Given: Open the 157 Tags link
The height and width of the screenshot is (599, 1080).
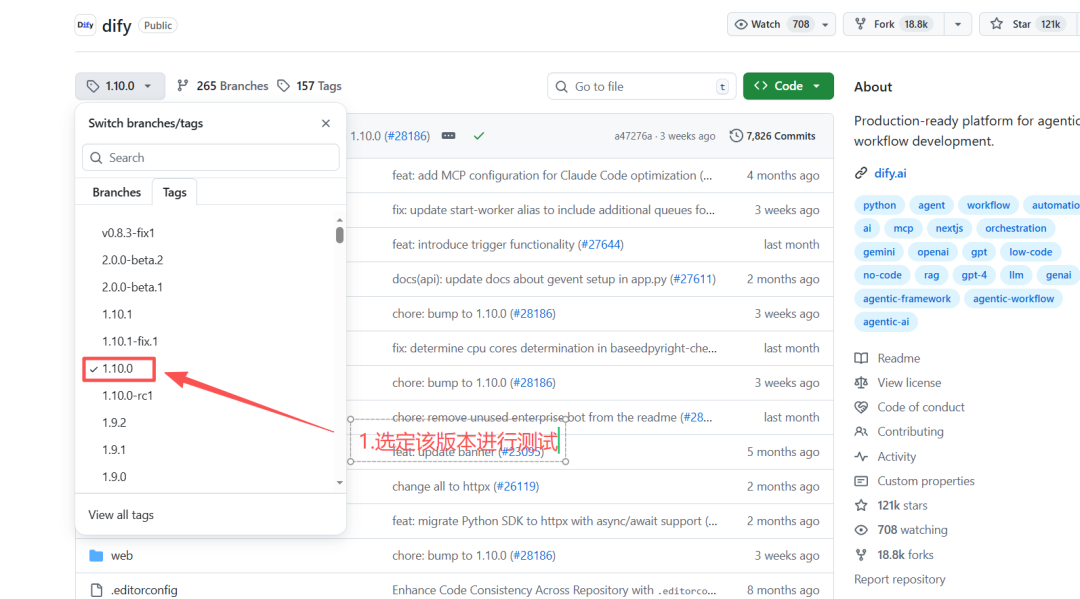Looking at the screenshot, I should [x=309, y=86].
